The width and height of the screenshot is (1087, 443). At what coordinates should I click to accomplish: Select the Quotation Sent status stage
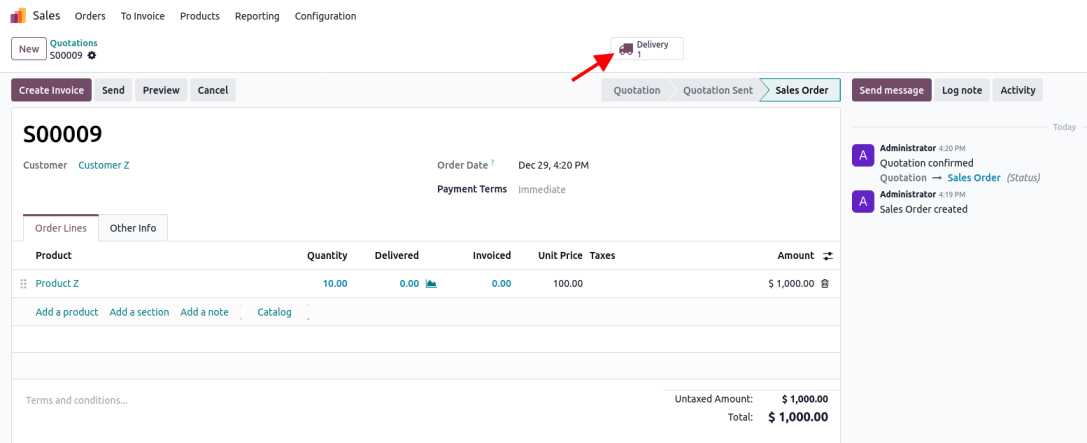pyautogui.click(x=717, y=90)
